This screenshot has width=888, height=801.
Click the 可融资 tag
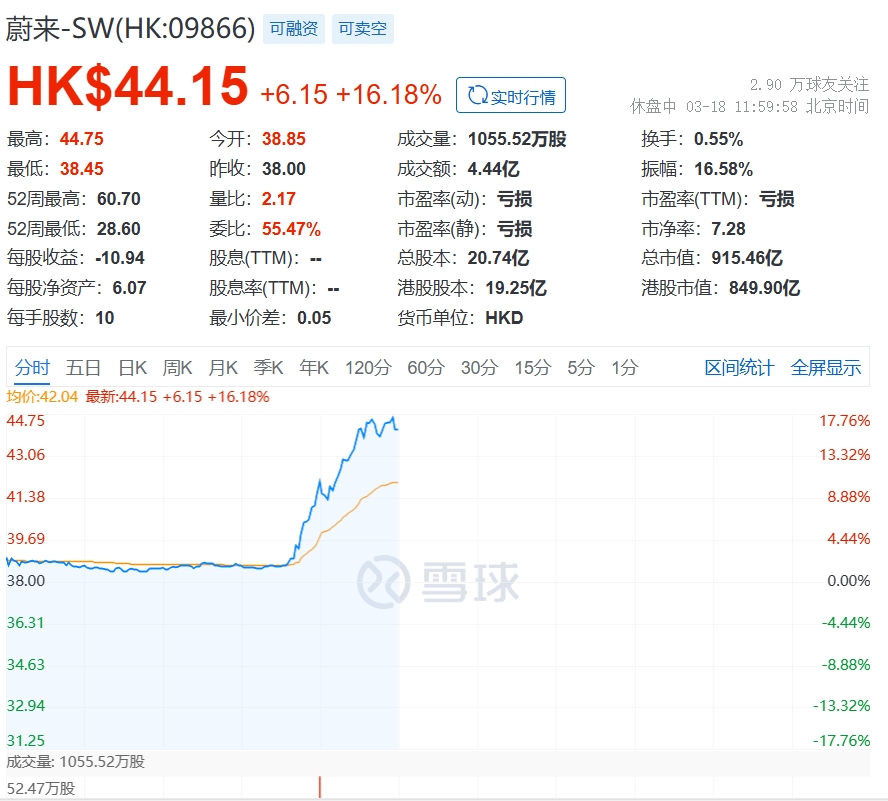click(293, 29)
